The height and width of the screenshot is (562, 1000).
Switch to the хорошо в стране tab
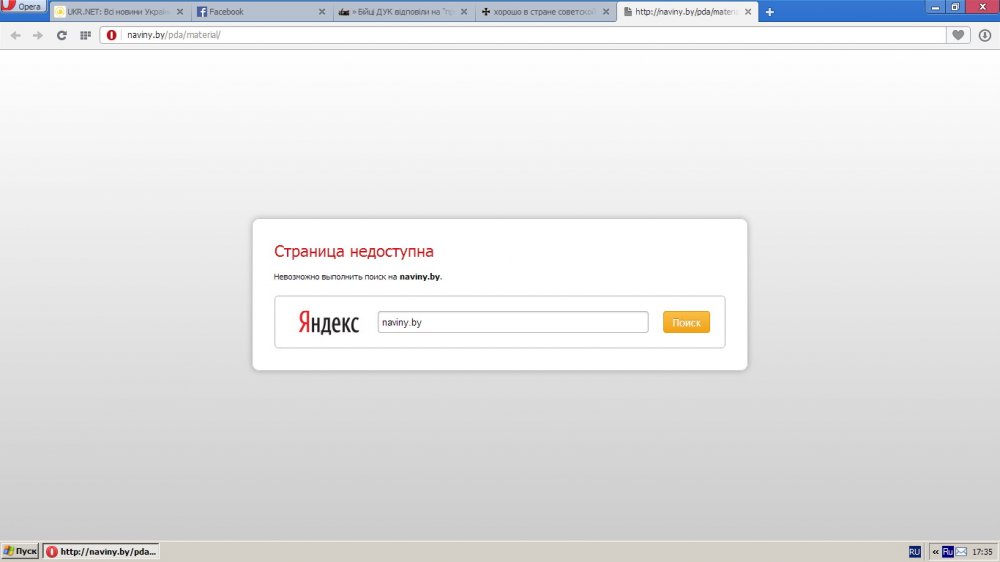point(547,11)
